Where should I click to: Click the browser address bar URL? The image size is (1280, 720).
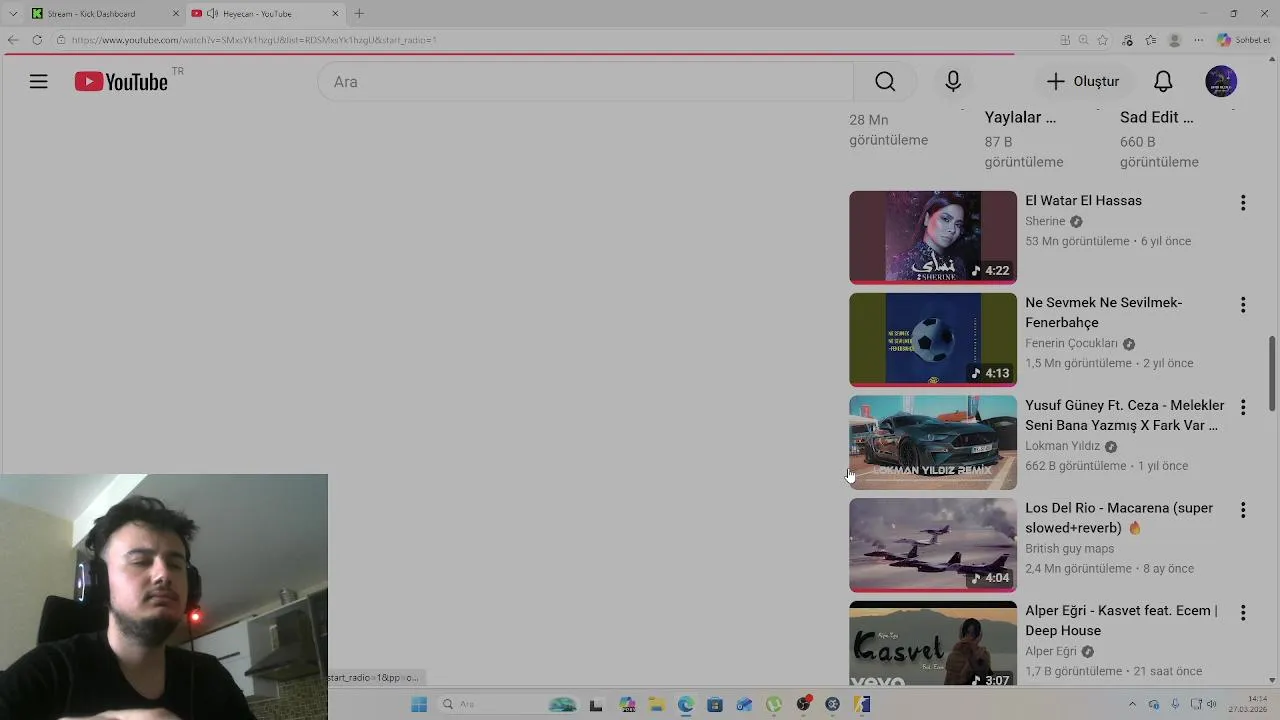[254, 40]
